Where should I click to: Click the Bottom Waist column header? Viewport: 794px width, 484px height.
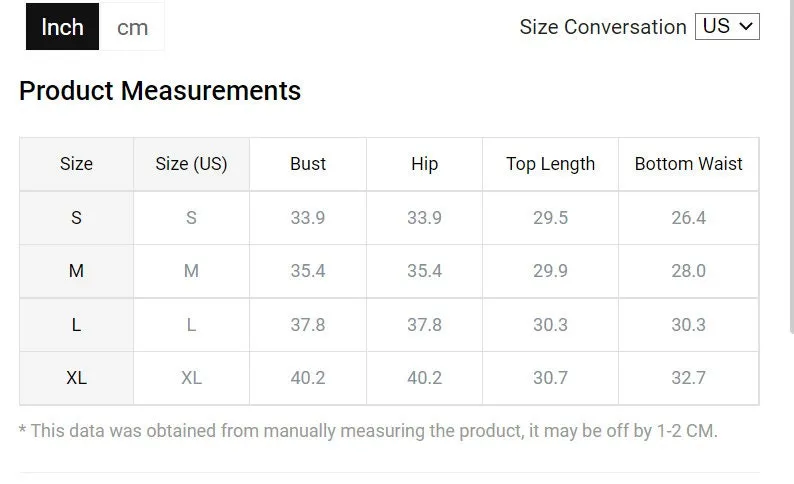click(688, 164)
